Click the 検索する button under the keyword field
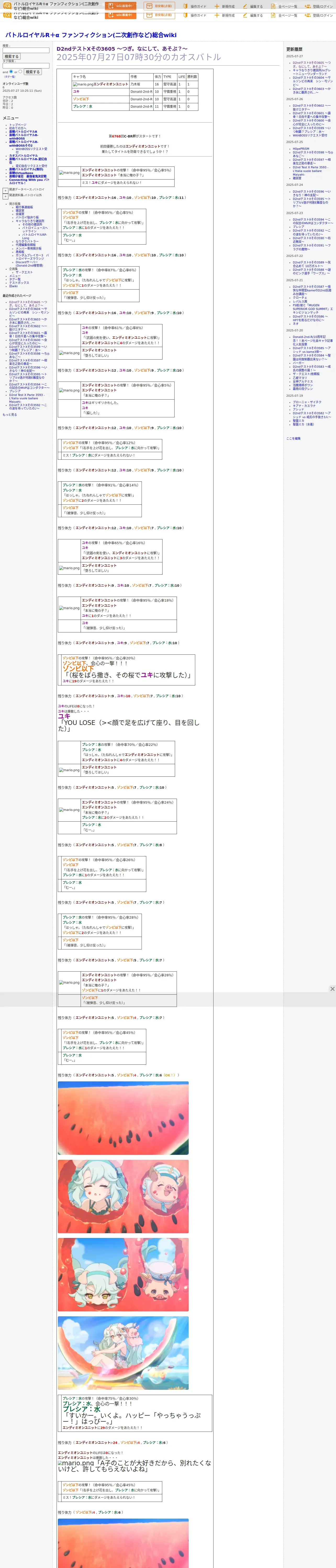This screenshot has height=1568, width=336. [x=12, y=57]
